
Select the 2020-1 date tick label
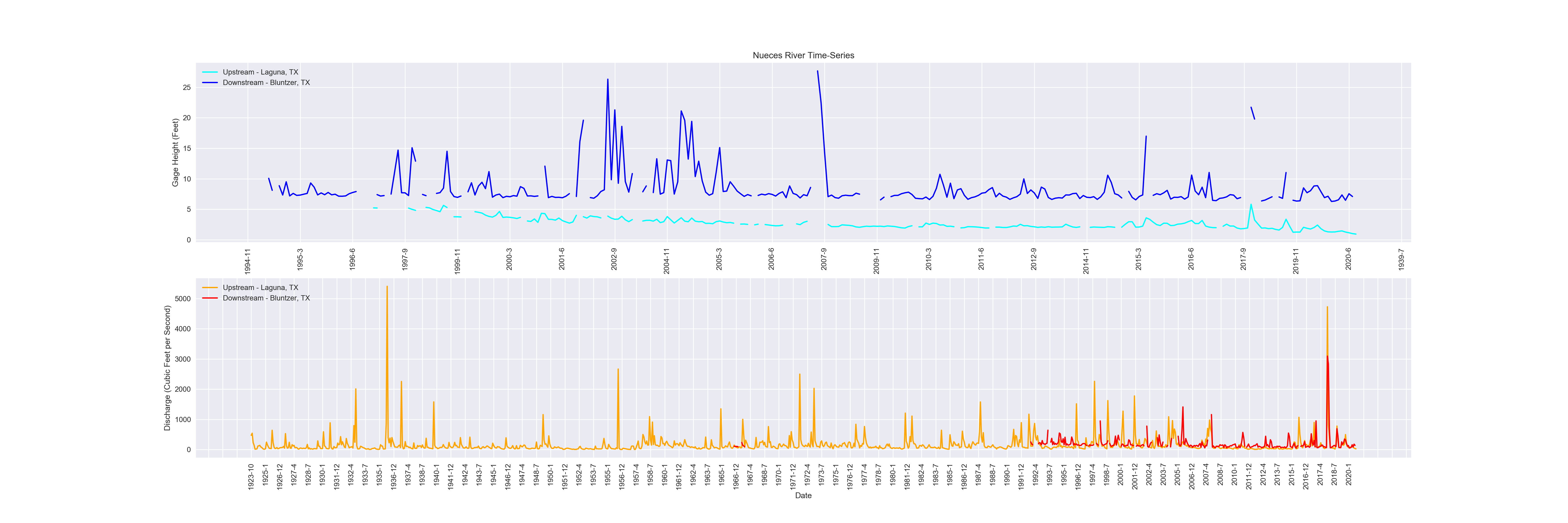point(1349,475)
